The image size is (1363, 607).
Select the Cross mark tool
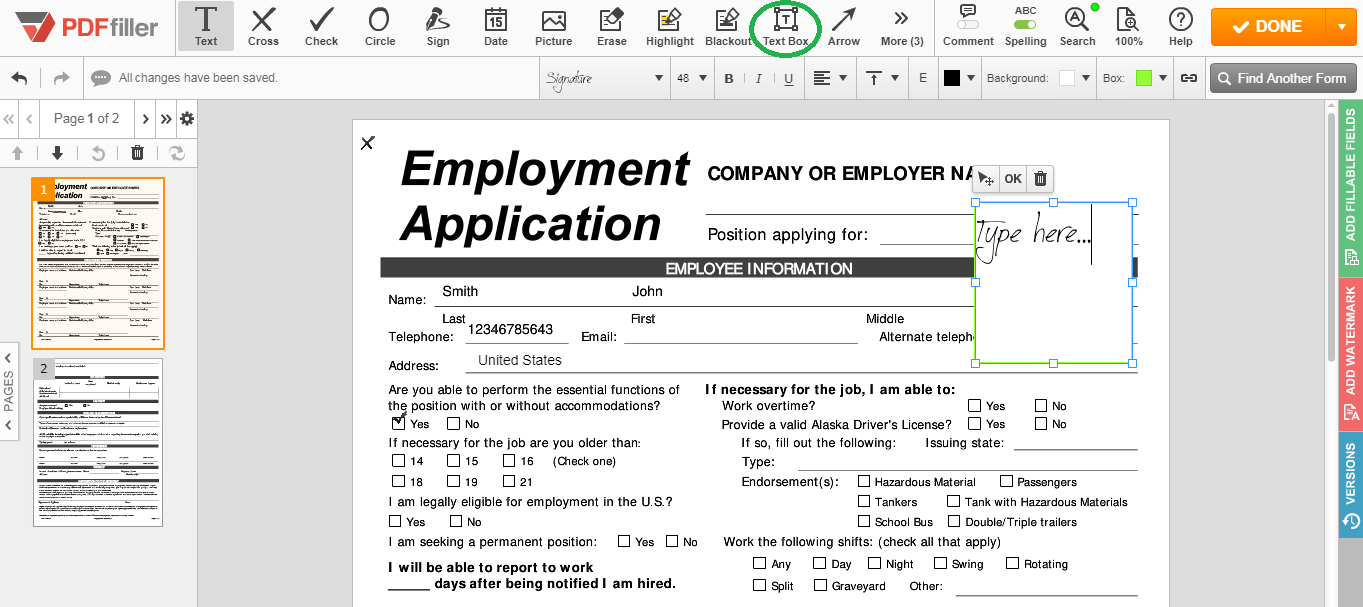pyautogui.click(x=263, y=27)
